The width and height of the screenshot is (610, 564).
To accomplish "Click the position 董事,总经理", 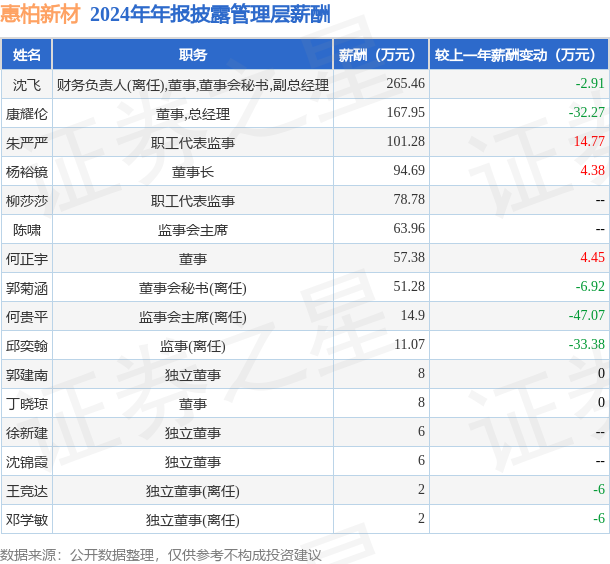I will pos(193,114).
